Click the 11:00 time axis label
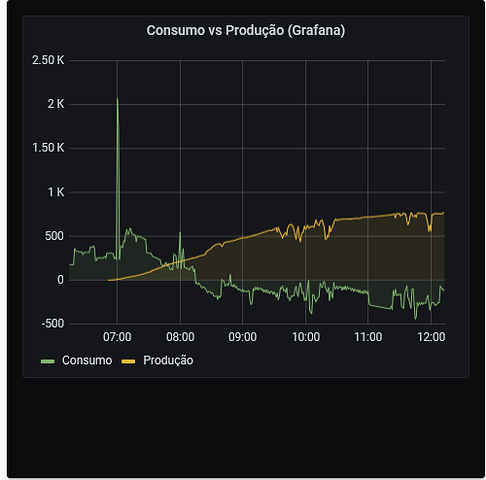The width and height of the screenshot is (486, 480). pos(368,337)
